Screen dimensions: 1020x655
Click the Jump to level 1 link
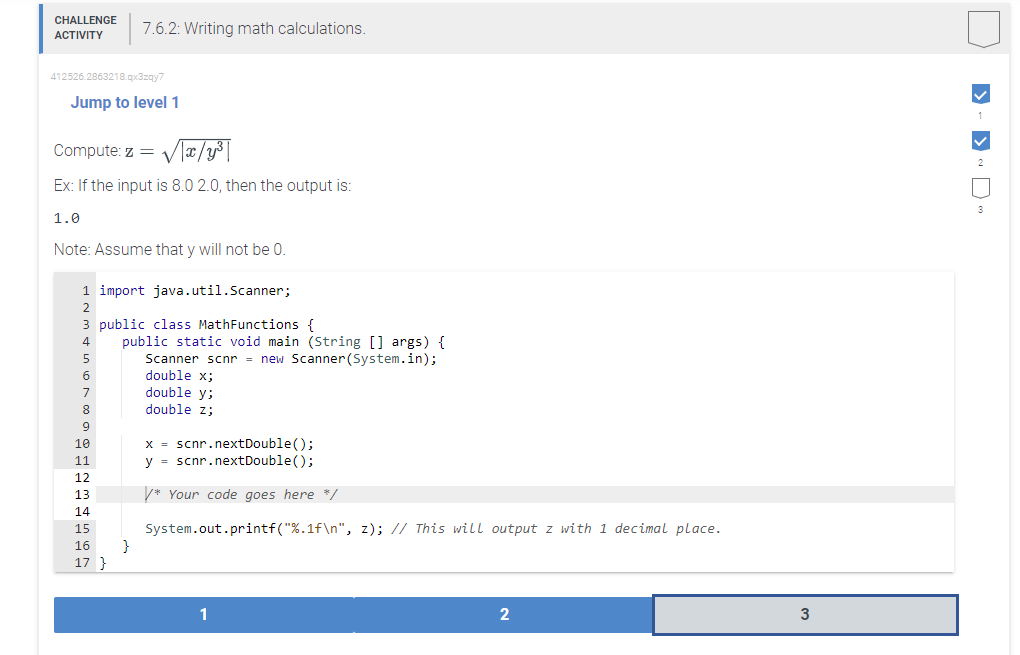point(124,102)
